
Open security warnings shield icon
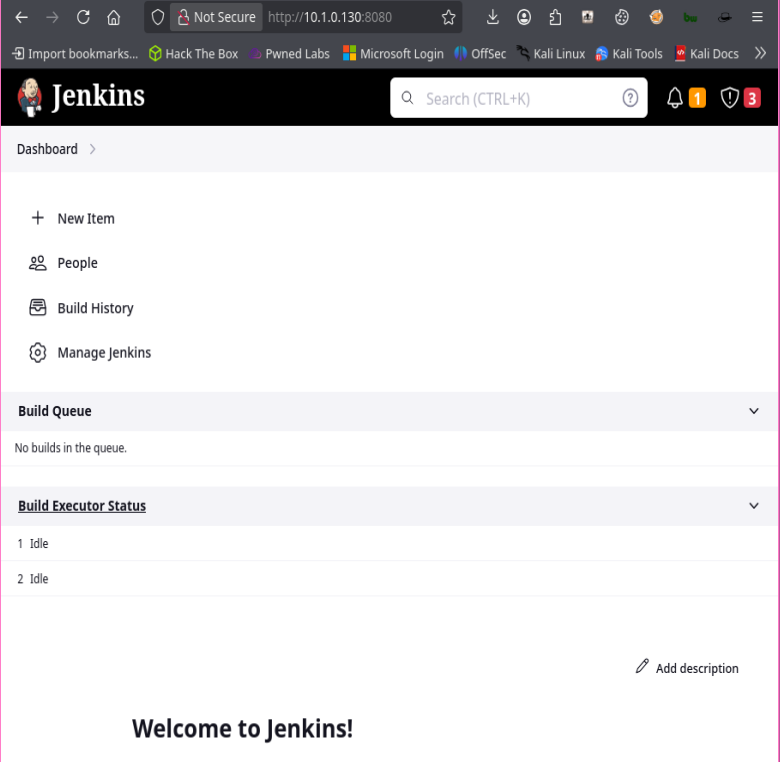coord(729,98)
